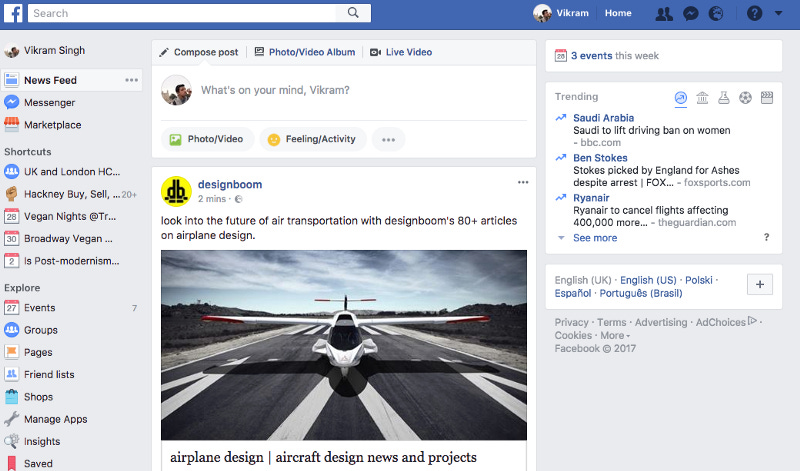Viewport: 800px width, 471px height.
Task: Click post privacy globe icon
Action: [238, 199]
